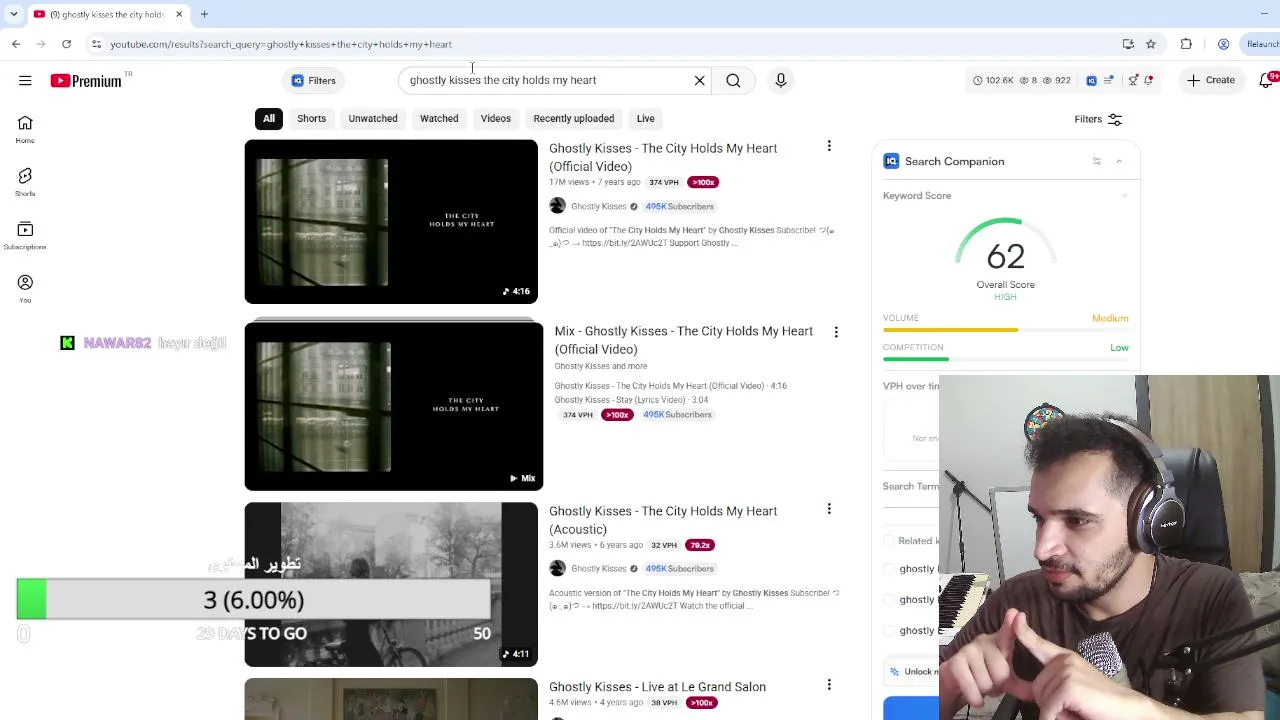The height and width of the screenshot is (720, 1280).
Task: Open the vidIQ alert bell in toolbar
Action: click(1148, 80)
